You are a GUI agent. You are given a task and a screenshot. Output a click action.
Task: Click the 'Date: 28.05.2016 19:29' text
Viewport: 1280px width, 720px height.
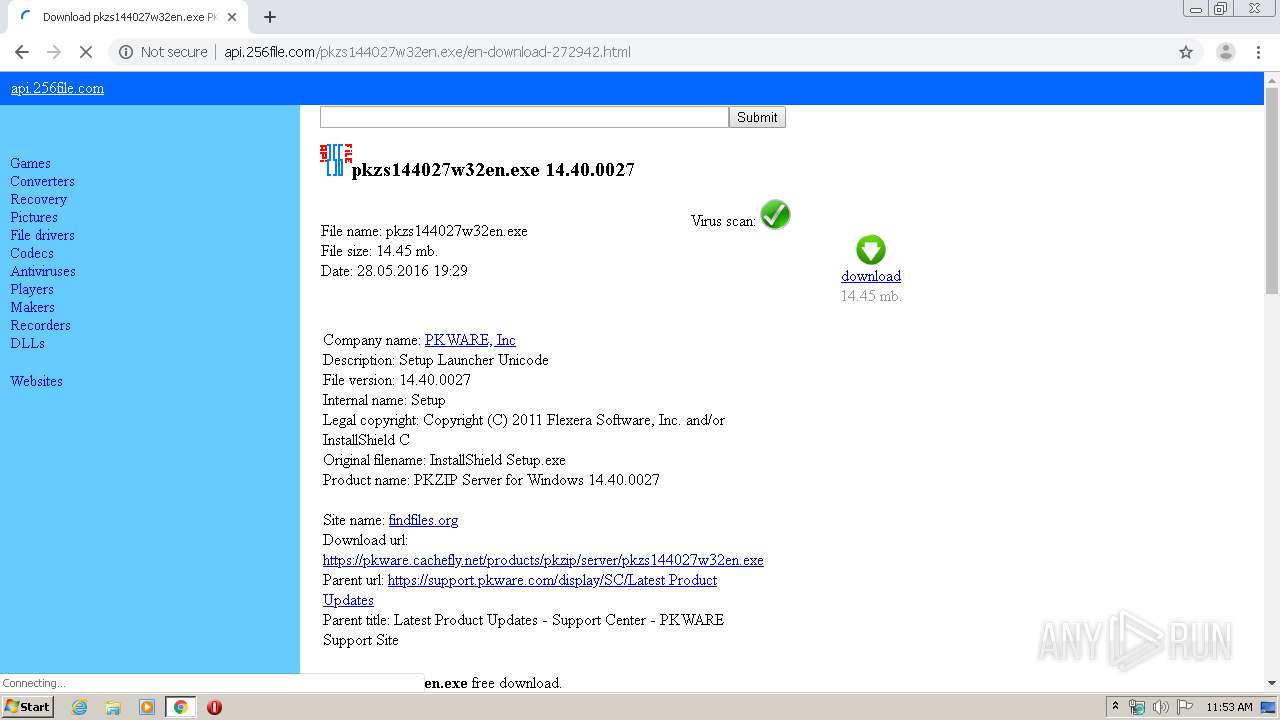pyautogui.click(x=394, y=271)
